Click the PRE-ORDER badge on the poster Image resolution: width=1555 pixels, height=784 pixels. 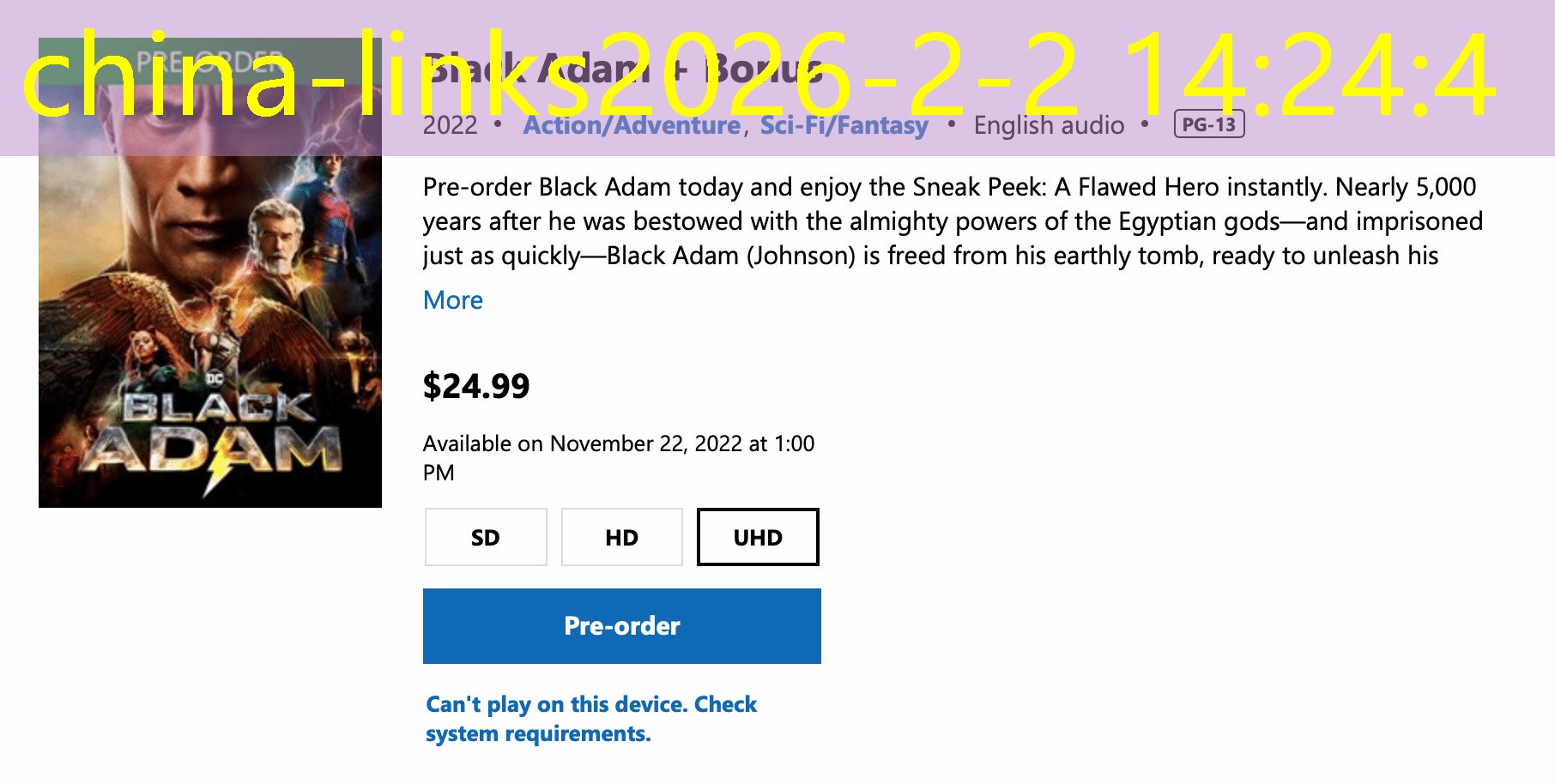point(210,62)
